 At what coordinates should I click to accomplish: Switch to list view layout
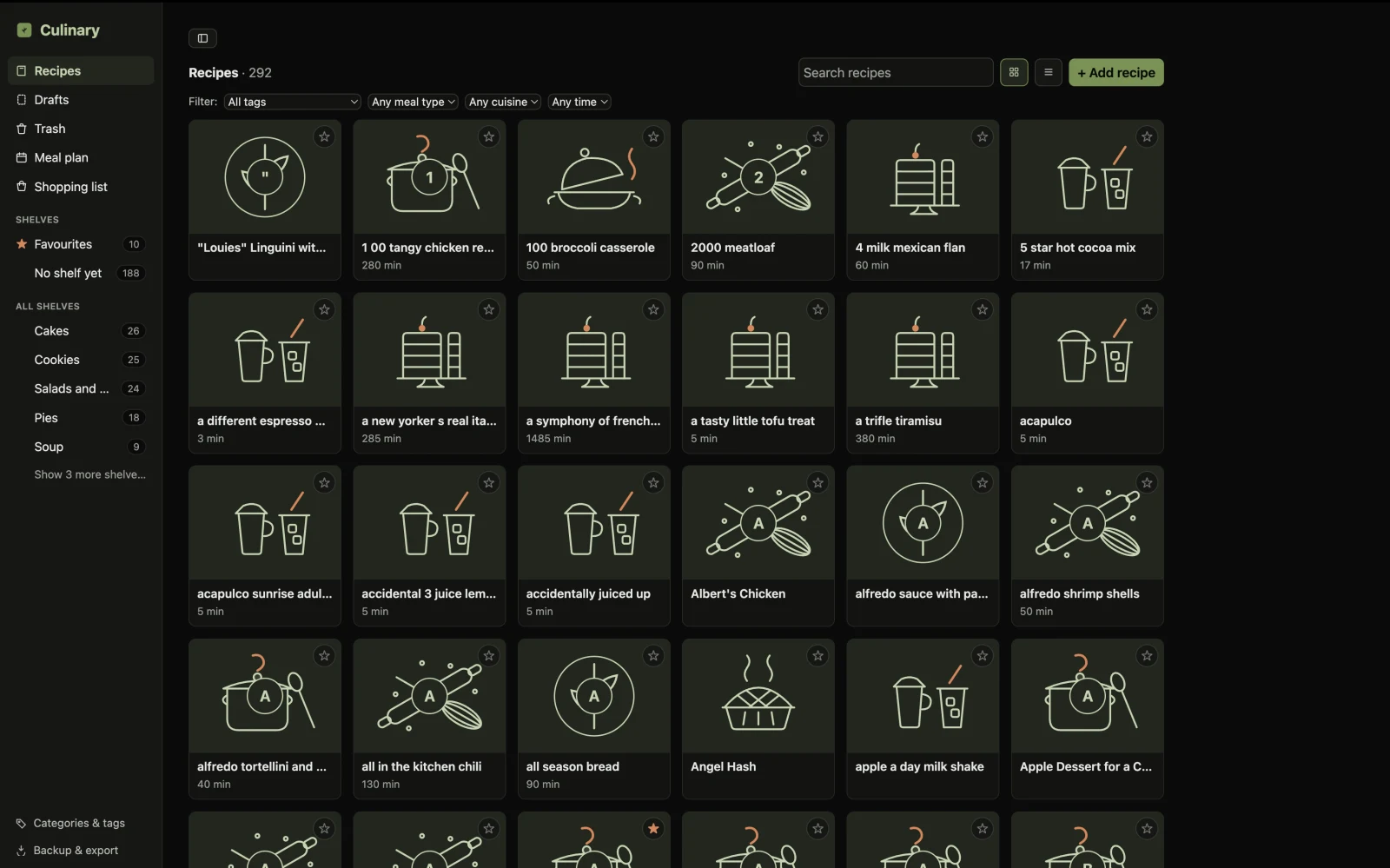click(x=1049, y=72)
